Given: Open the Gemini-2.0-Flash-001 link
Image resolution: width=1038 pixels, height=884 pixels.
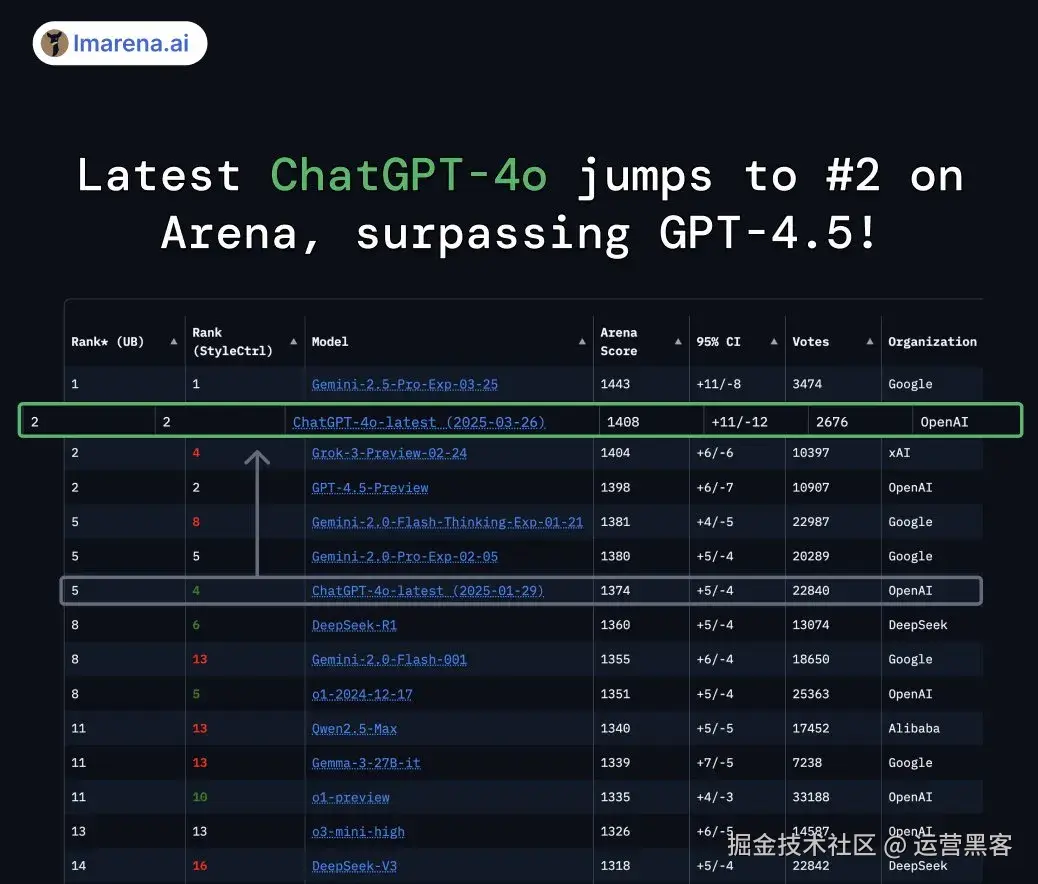Looking at the screenshot, I should click(x=389, y=660).
